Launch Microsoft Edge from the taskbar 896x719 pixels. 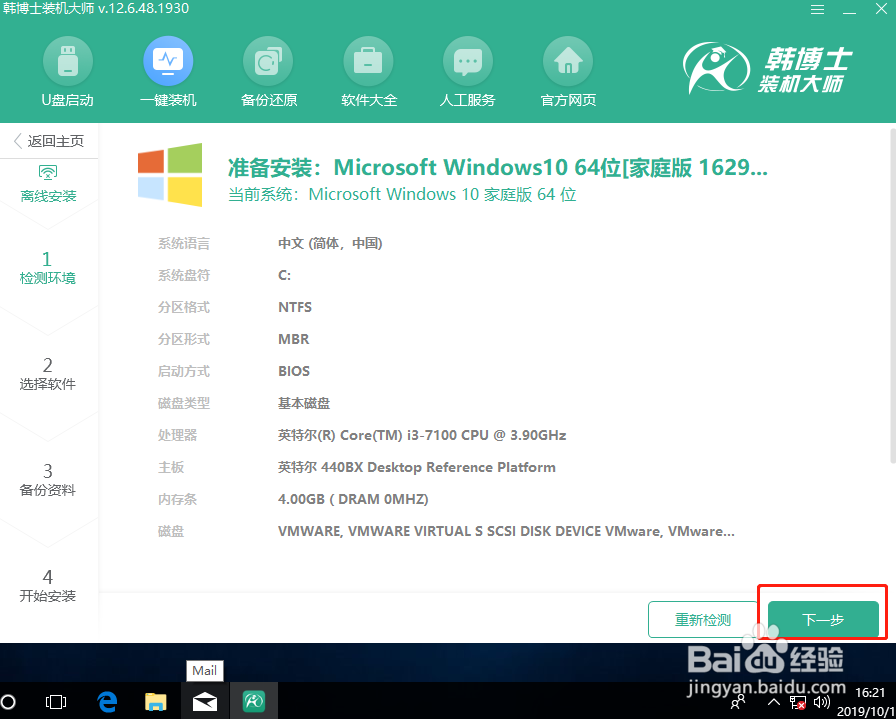click(x=106, y=701)
